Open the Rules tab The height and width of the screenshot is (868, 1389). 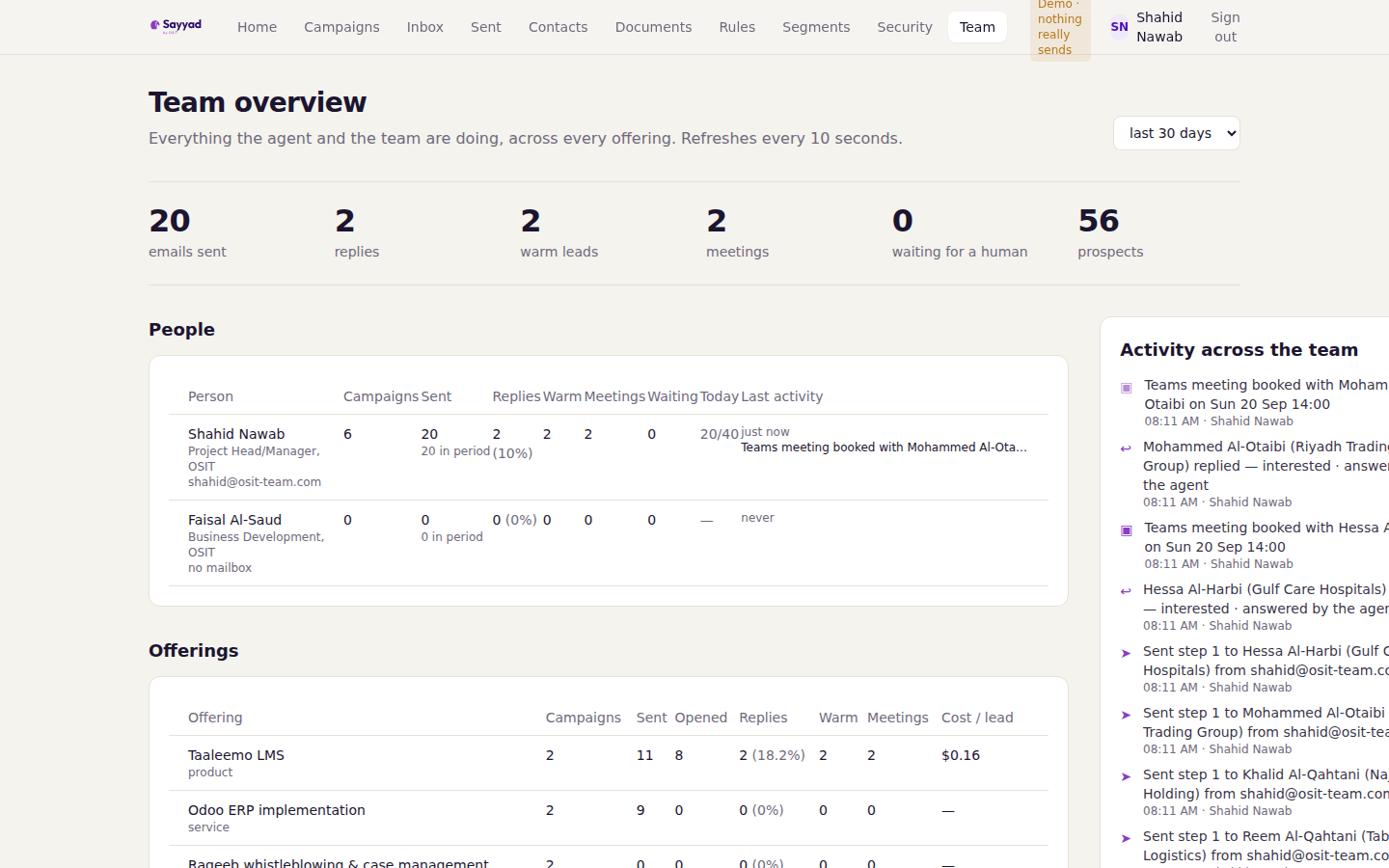[x=737, y=27]
